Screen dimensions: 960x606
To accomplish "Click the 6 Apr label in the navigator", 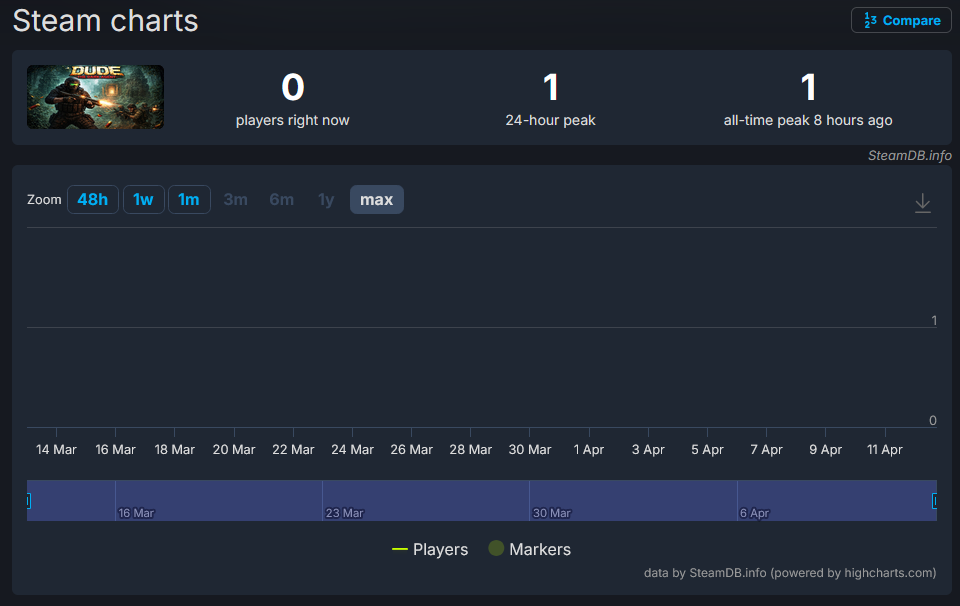I will tap(754, 513).
